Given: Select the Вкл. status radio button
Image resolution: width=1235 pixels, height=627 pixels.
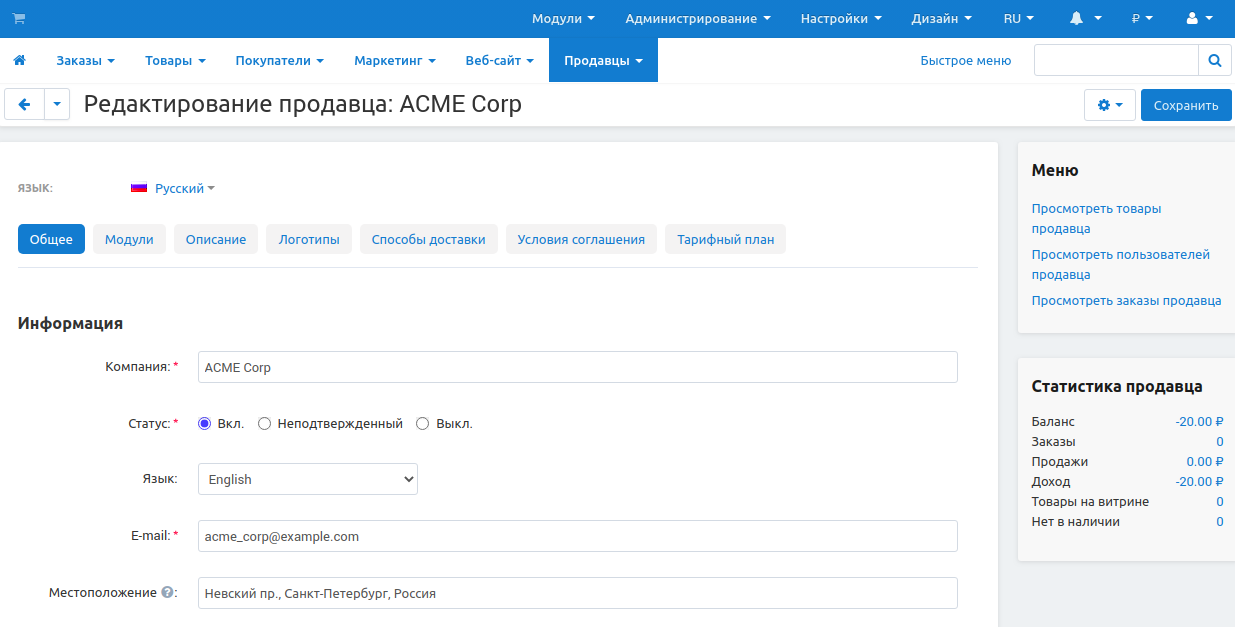Looking at the screenshot, I should click(x=205, y=424).
